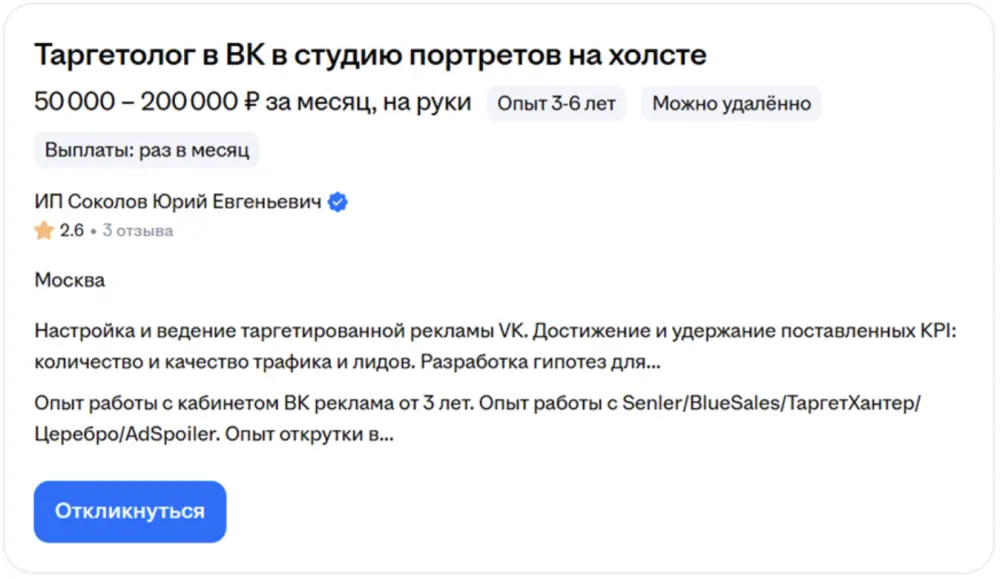Open vacancy title "Таргетолог в ВК"

[x=370, y=55]
